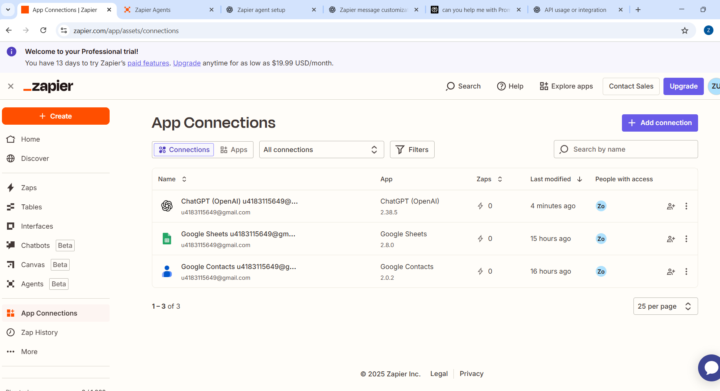Click the ChatGPT (OpenAI) app icon
The width and height of the screenshot is (720, 391).
coord(167,206)
